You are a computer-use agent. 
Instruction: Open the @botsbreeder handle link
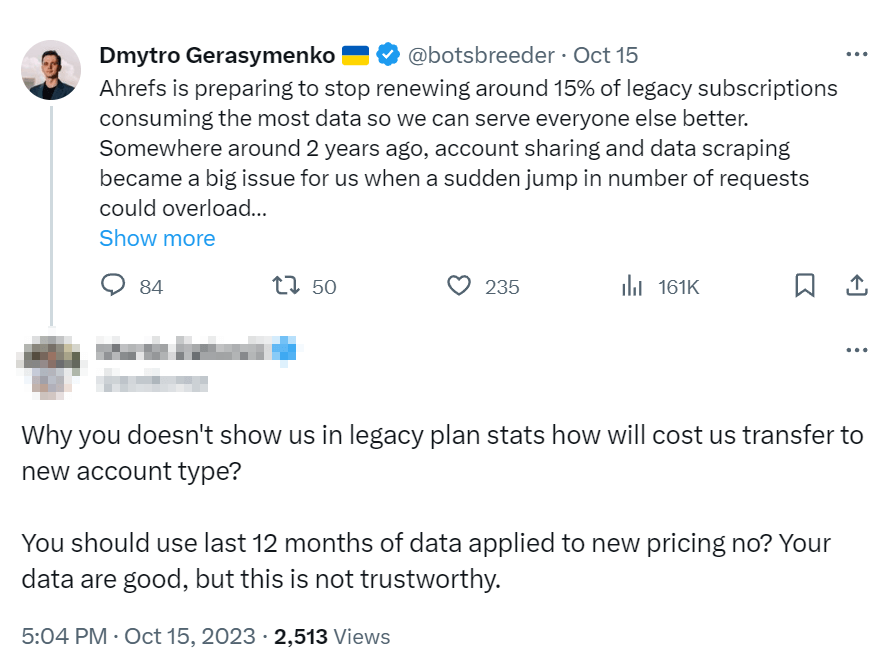pyautogui.click(x=482, y=55)
